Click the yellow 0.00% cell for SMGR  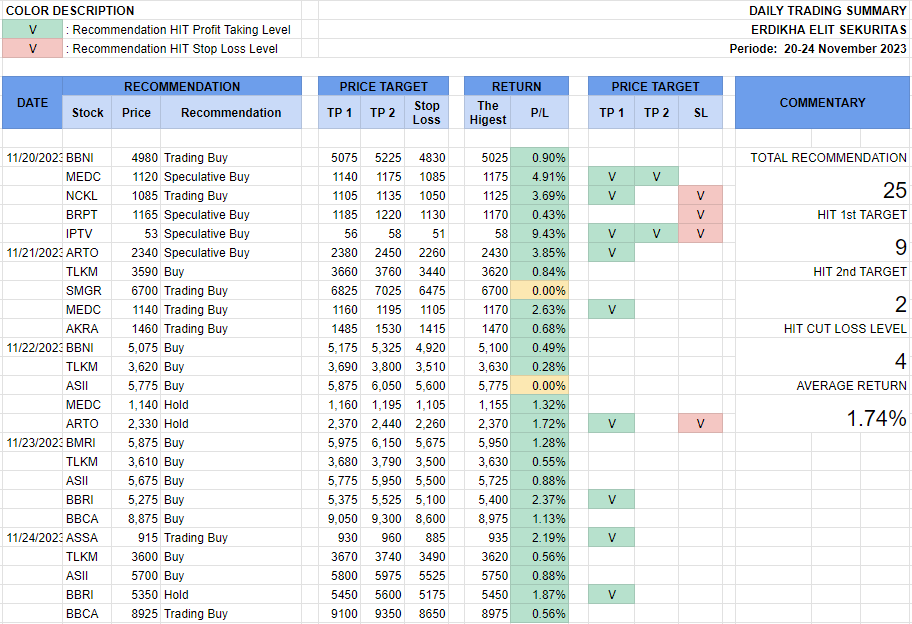pos(539,291)
